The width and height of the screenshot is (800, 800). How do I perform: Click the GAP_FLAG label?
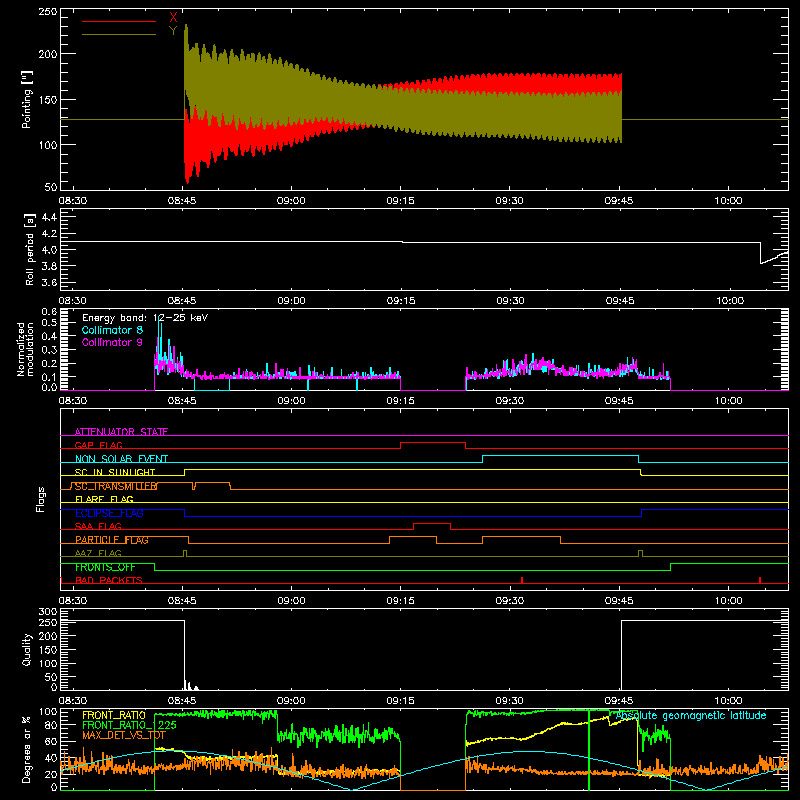pos(98,445)
